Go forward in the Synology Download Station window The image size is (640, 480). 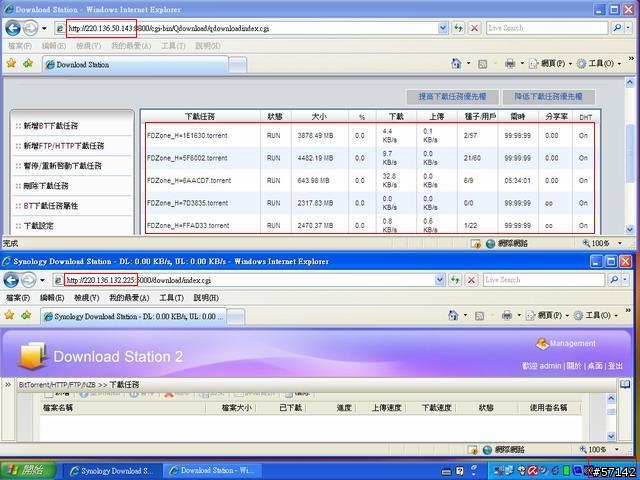coord(29,280)
